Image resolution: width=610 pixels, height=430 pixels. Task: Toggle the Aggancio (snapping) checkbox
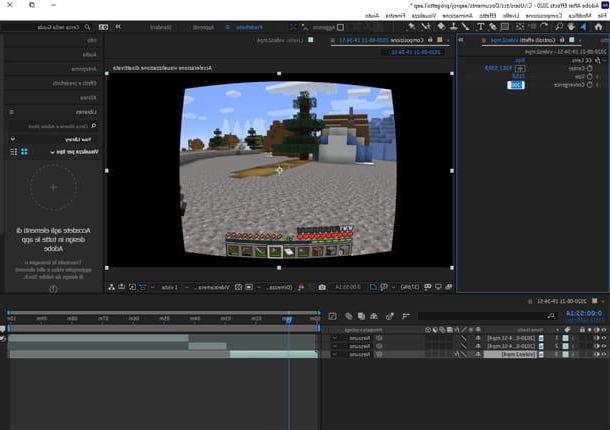point(340,27)
